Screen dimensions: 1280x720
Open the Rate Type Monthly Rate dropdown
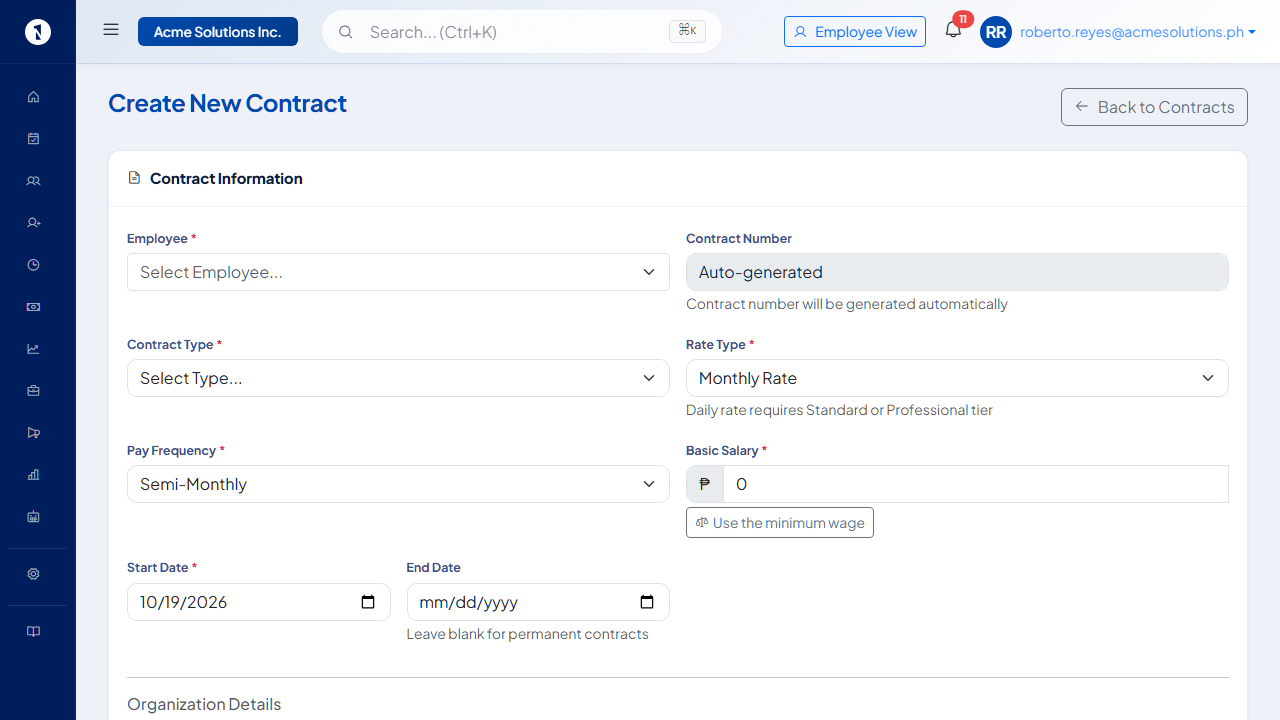pyautogui.click(x=957, y=378)
